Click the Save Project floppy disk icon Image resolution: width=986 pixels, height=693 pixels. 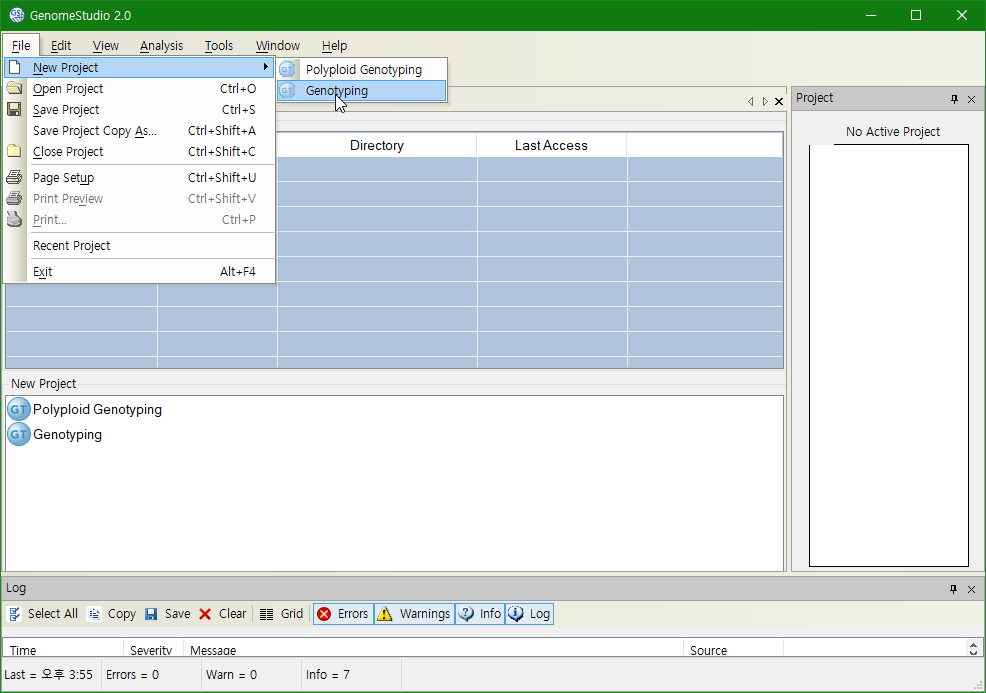(x=14, y=109)
